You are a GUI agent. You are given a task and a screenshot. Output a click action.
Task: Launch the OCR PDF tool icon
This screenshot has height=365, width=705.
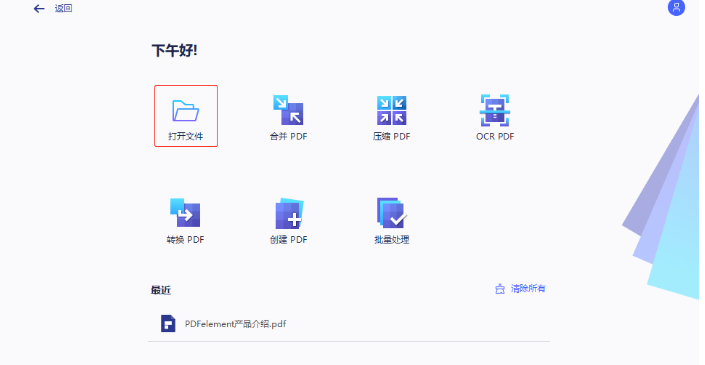tap(495, 110)
